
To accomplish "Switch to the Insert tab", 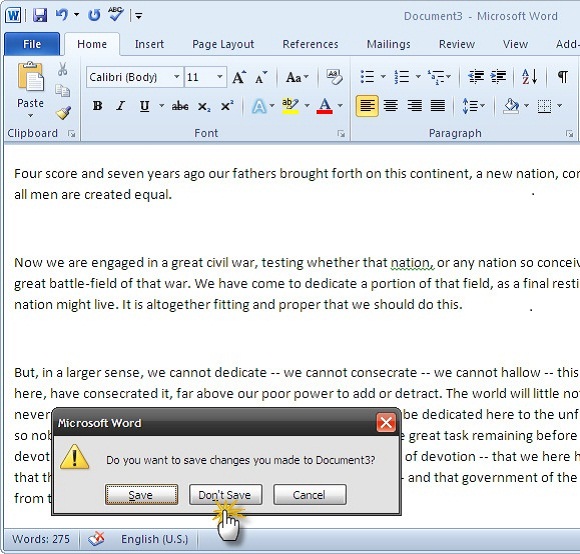I will point(149,44).
